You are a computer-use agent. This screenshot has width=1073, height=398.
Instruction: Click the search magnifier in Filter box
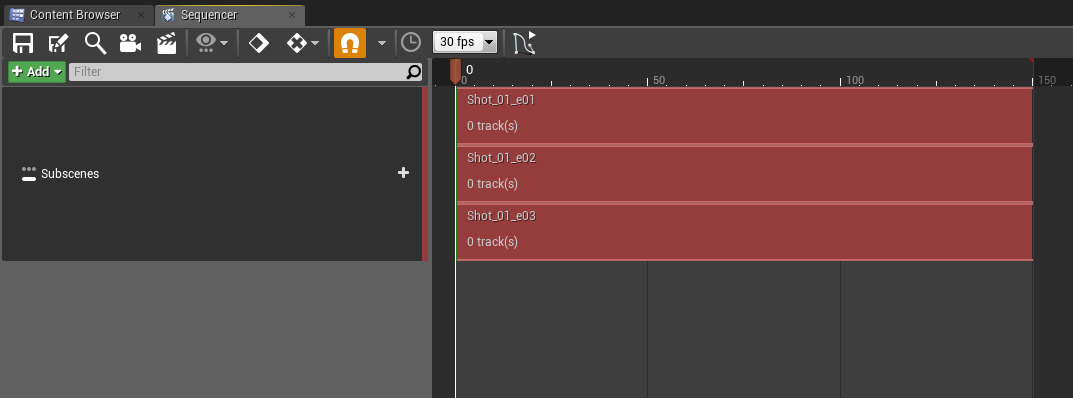coord(414,72)
